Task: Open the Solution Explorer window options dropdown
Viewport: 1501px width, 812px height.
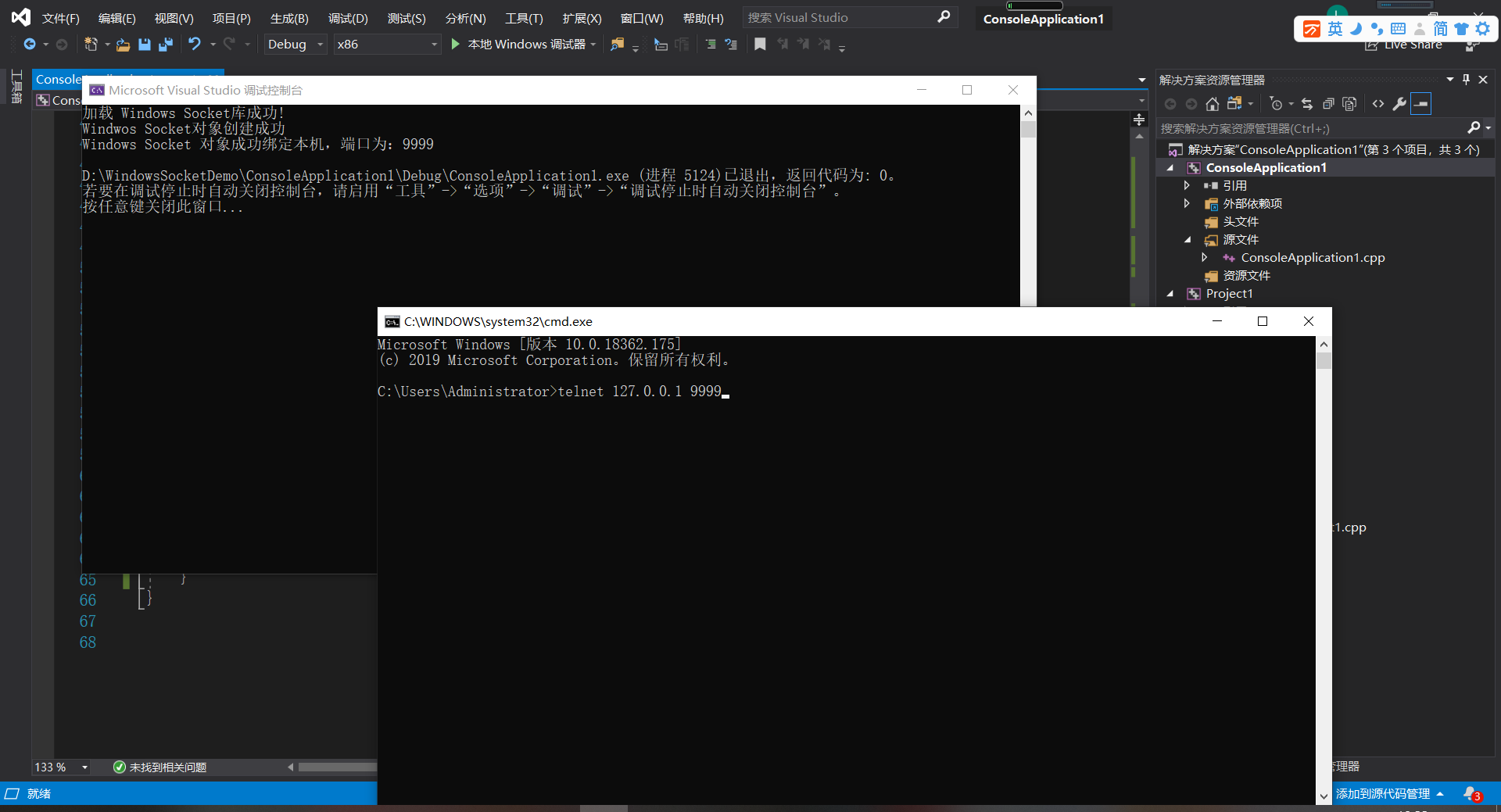Action: click(x=1449, y=80)
